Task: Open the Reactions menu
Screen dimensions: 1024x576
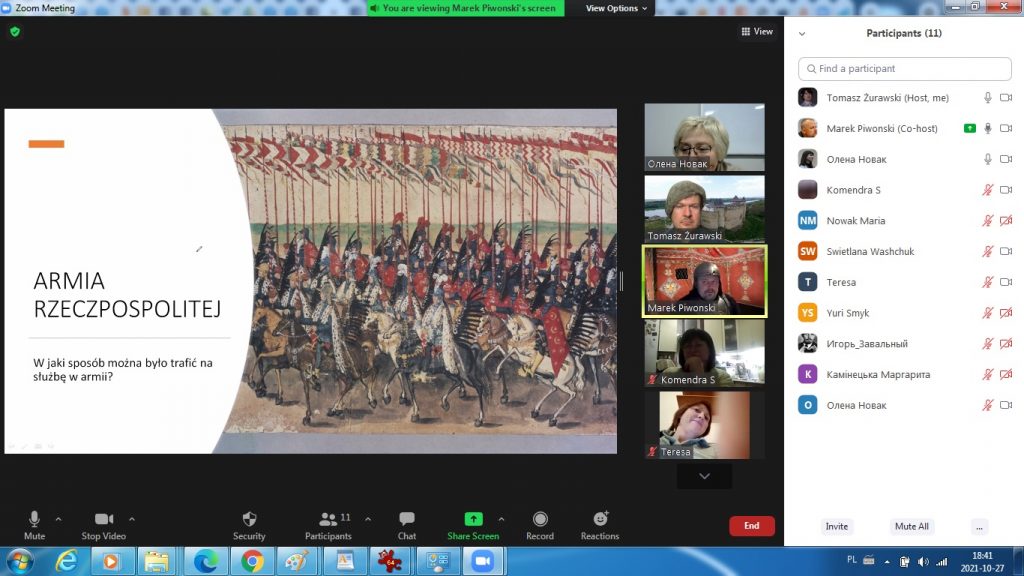Action: 600,525
